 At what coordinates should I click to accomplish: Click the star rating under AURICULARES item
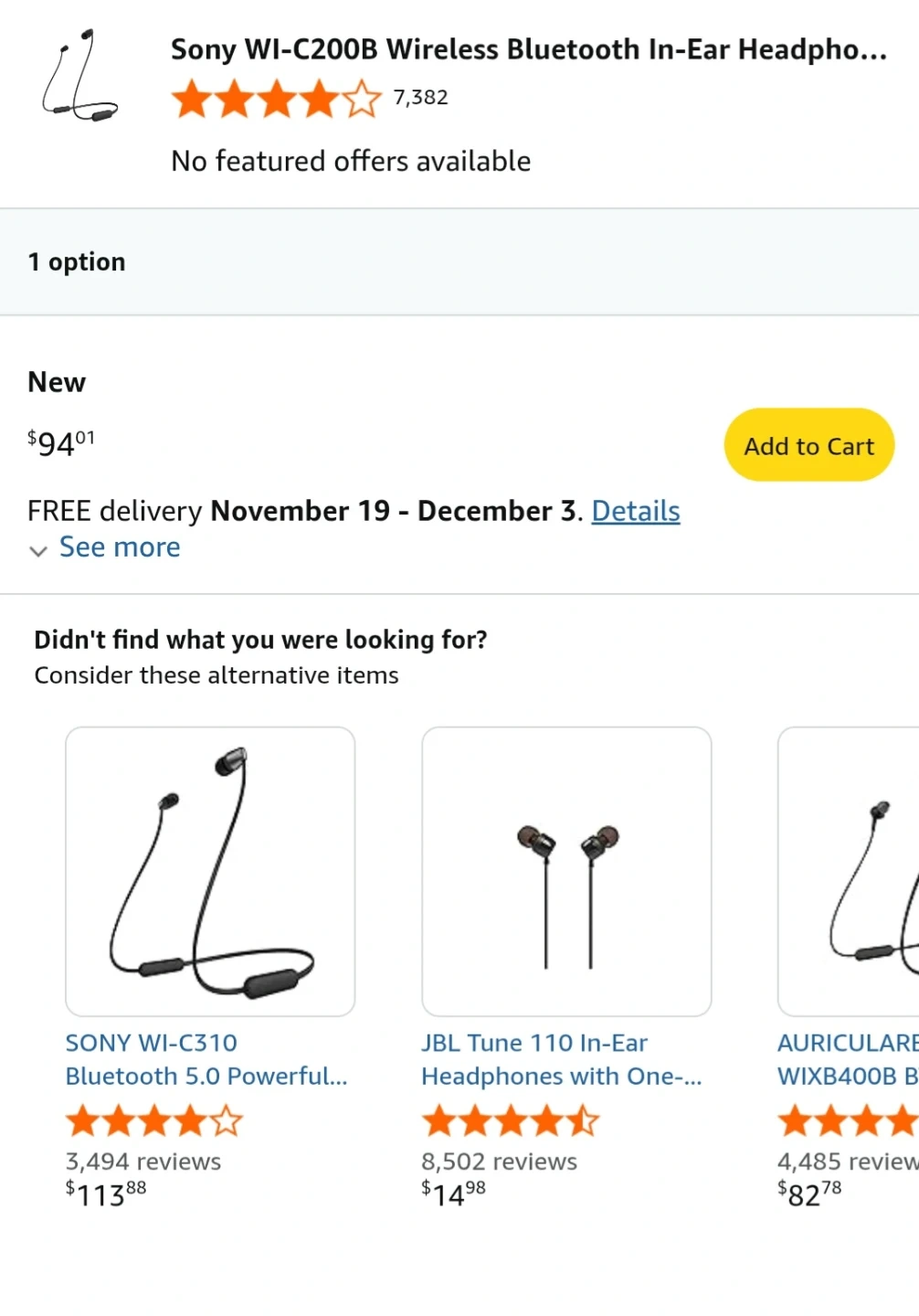(847, 1120)
